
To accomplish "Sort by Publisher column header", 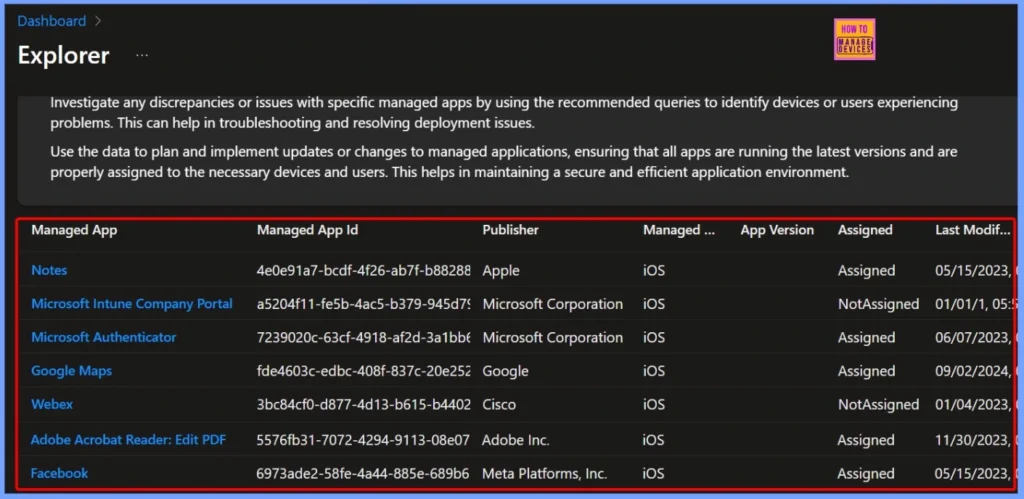I will pyautogui.click(x=511, y=230).
